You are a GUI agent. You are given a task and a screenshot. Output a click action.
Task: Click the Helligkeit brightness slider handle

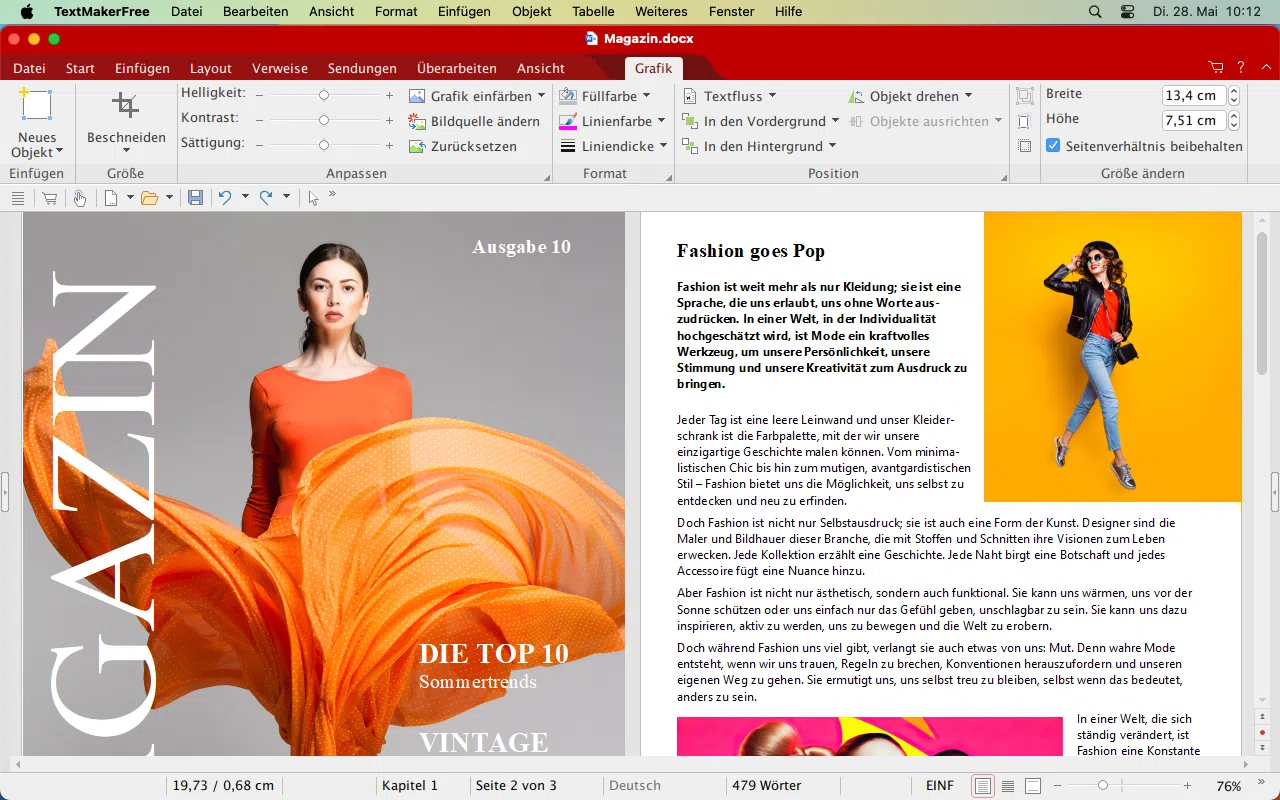[324, 95]
